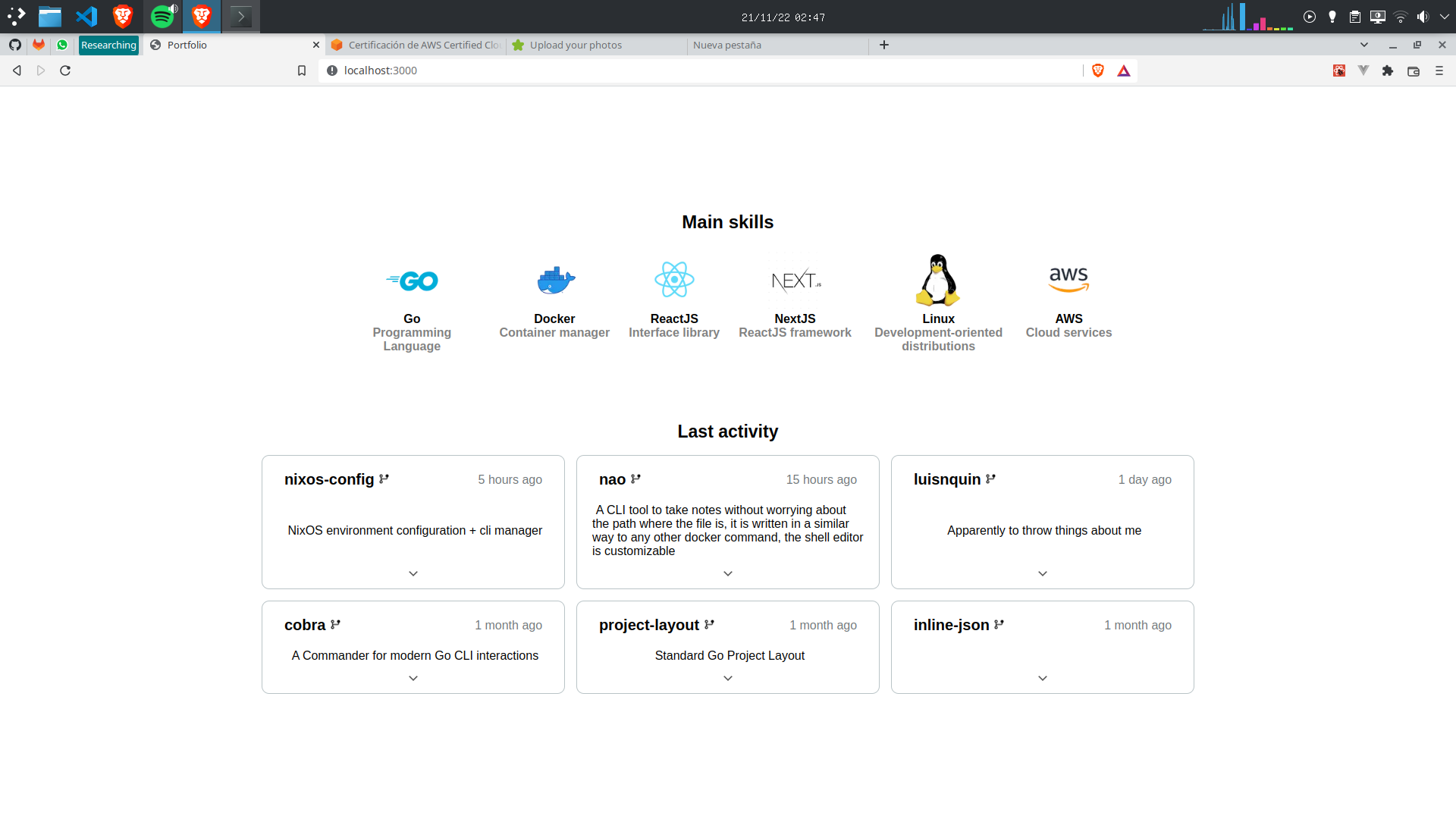Open the Researching tab group
Viewport: 1456px width, 819px height.
(108, 45)
